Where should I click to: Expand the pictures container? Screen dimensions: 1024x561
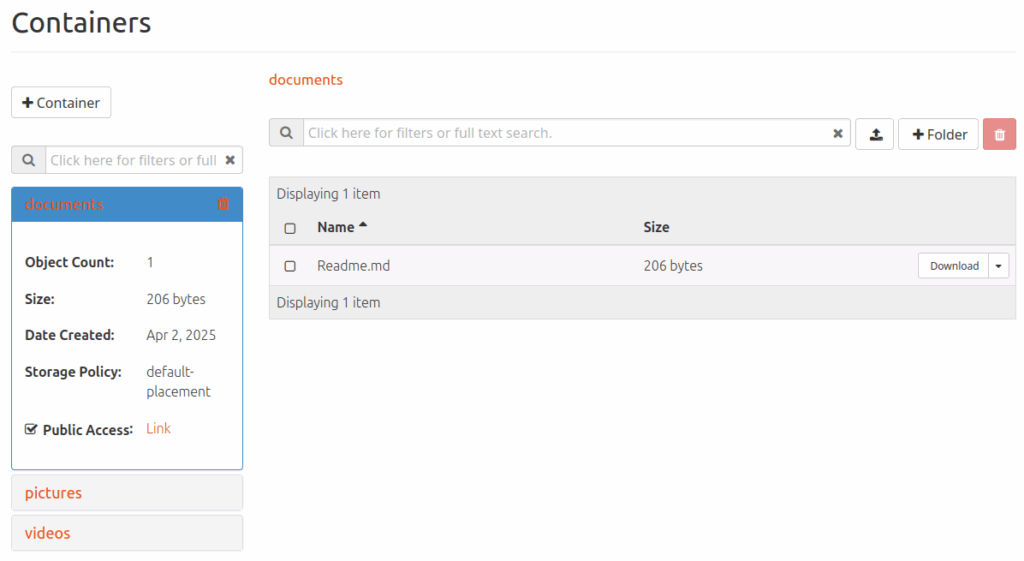(127, 492)
